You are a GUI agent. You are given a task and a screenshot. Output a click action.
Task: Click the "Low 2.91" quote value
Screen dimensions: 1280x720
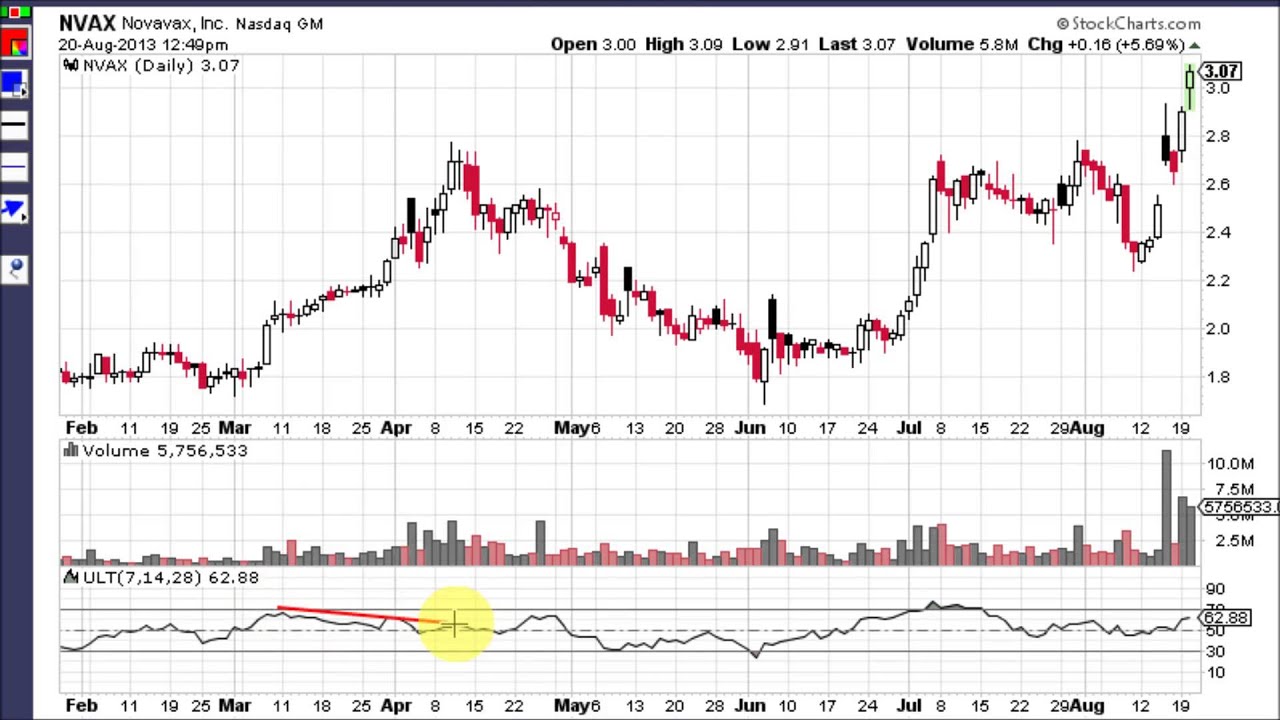770,45
